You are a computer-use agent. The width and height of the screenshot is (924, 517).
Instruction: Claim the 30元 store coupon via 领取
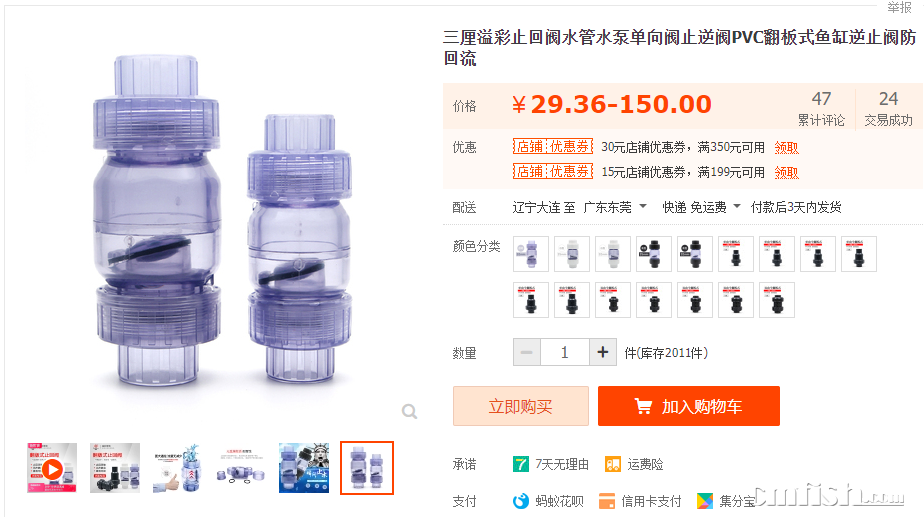click(x=786, y=147)
